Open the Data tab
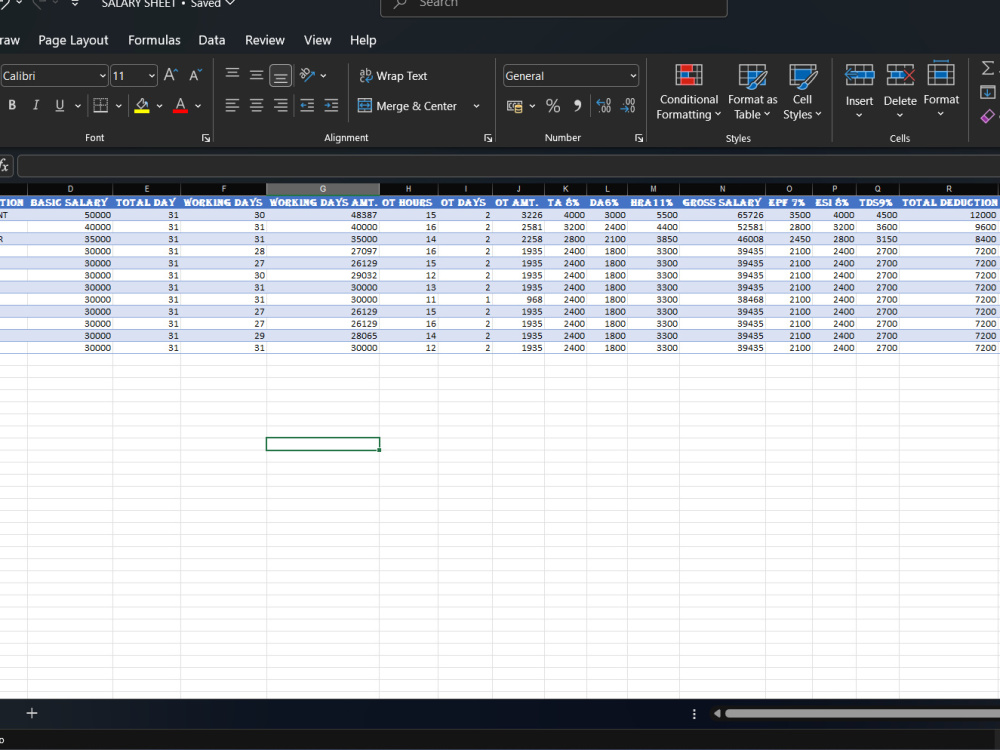Screen dimensions: 1000x750 click(212, 40)
